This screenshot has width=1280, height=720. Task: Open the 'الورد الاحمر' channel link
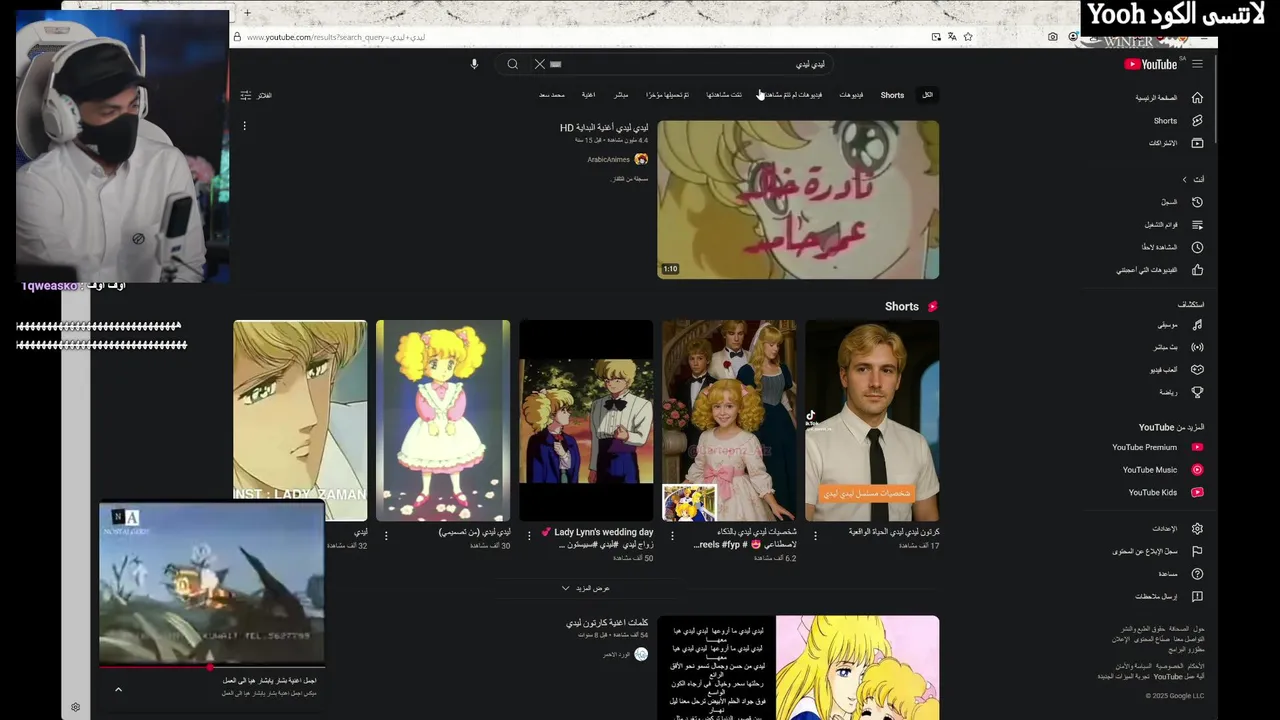coord(616,654)
